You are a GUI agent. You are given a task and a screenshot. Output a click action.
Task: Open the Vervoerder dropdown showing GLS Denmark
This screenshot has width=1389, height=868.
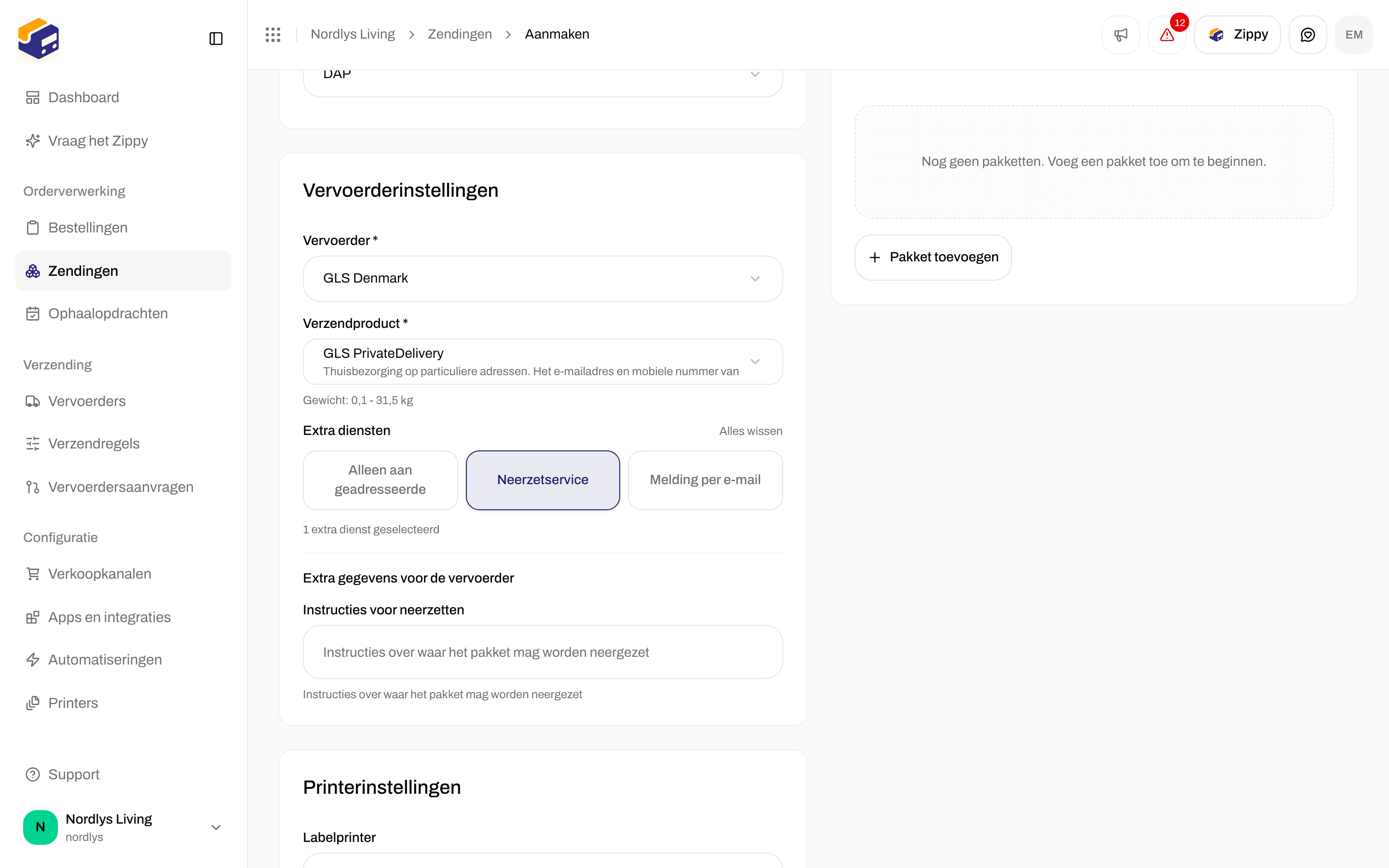[543, 278]
